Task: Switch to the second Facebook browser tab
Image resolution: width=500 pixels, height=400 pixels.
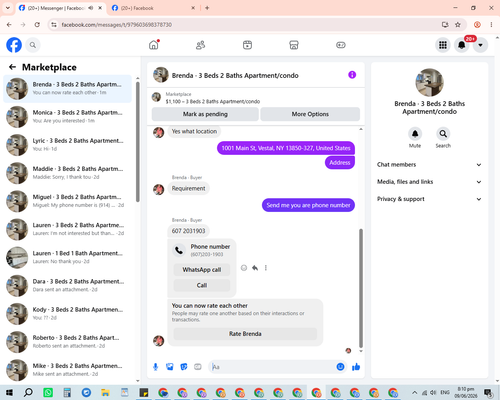Action: [153, 8]
